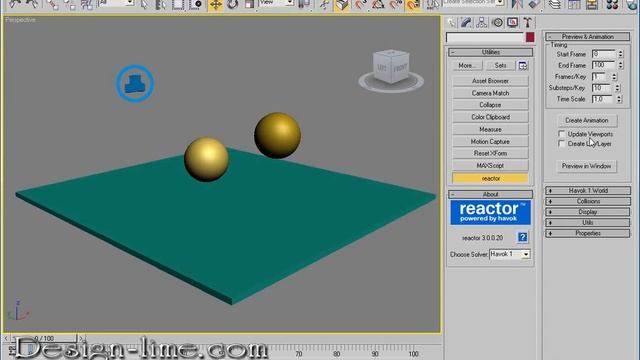Open Named Selection Sets dropdown
The width and height of the screenshot is (640, 360).
tap(499, 2)
